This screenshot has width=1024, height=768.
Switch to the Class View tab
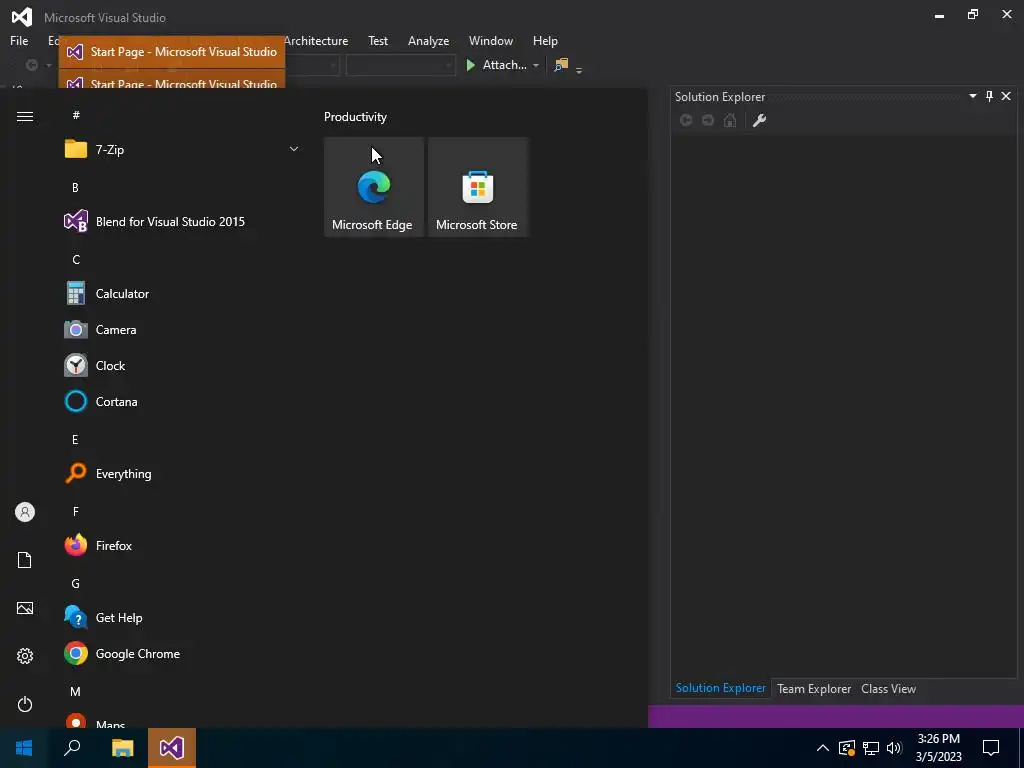click(x=888, y=688)
